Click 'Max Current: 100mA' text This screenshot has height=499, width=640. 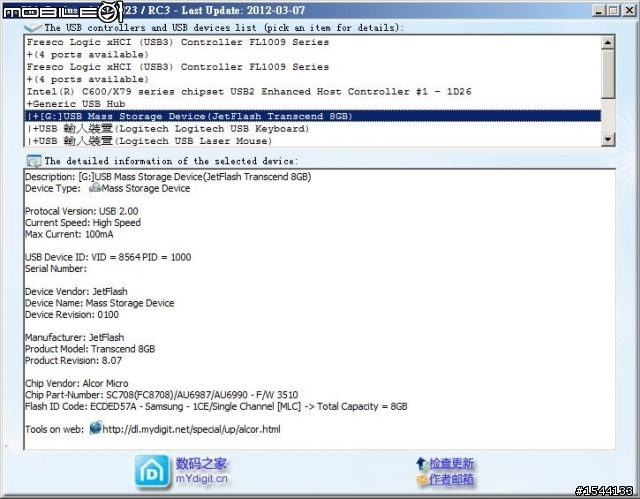point(69,234)
